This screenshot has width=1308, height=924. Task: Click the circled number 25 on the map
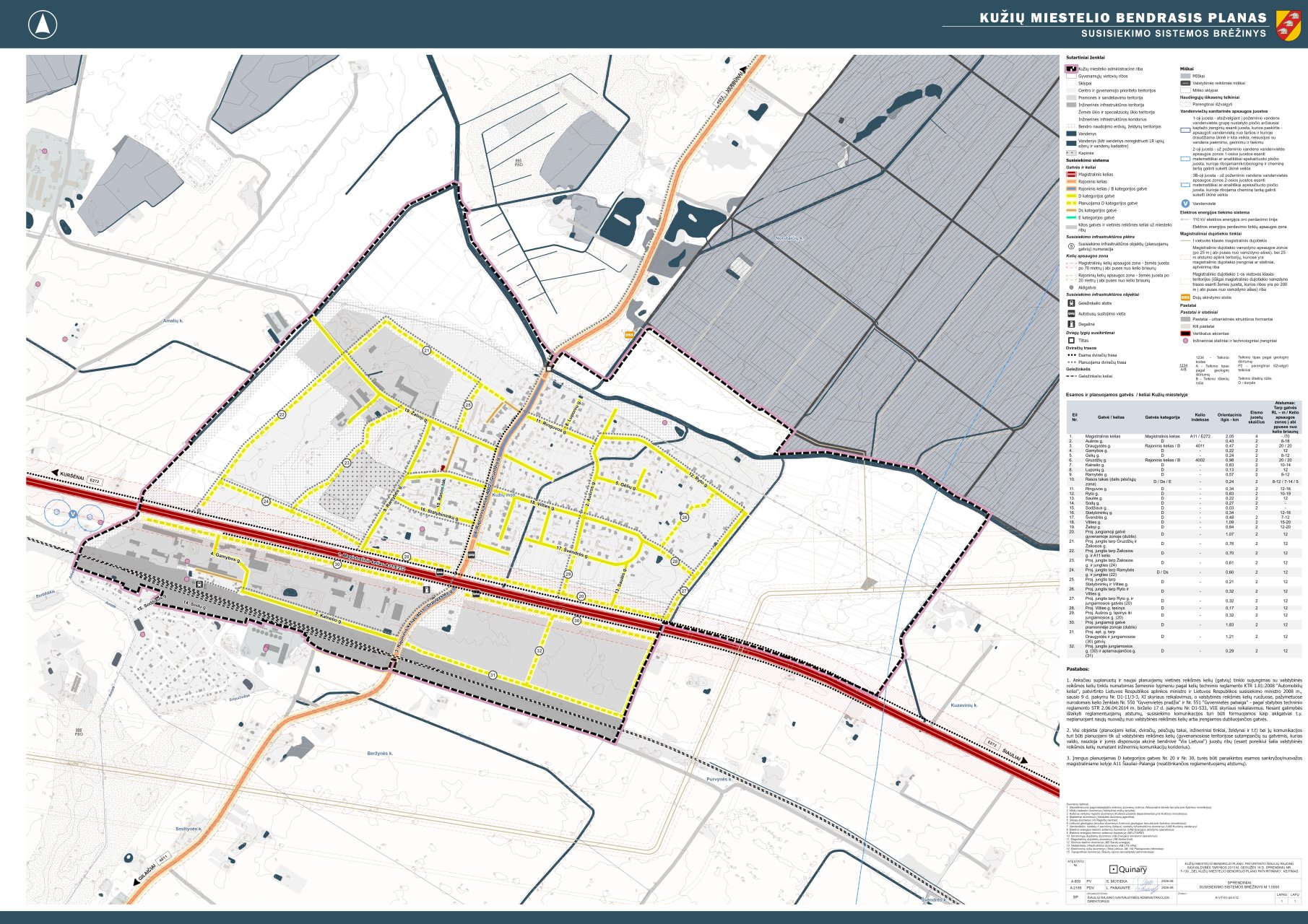tap(468, 405)
